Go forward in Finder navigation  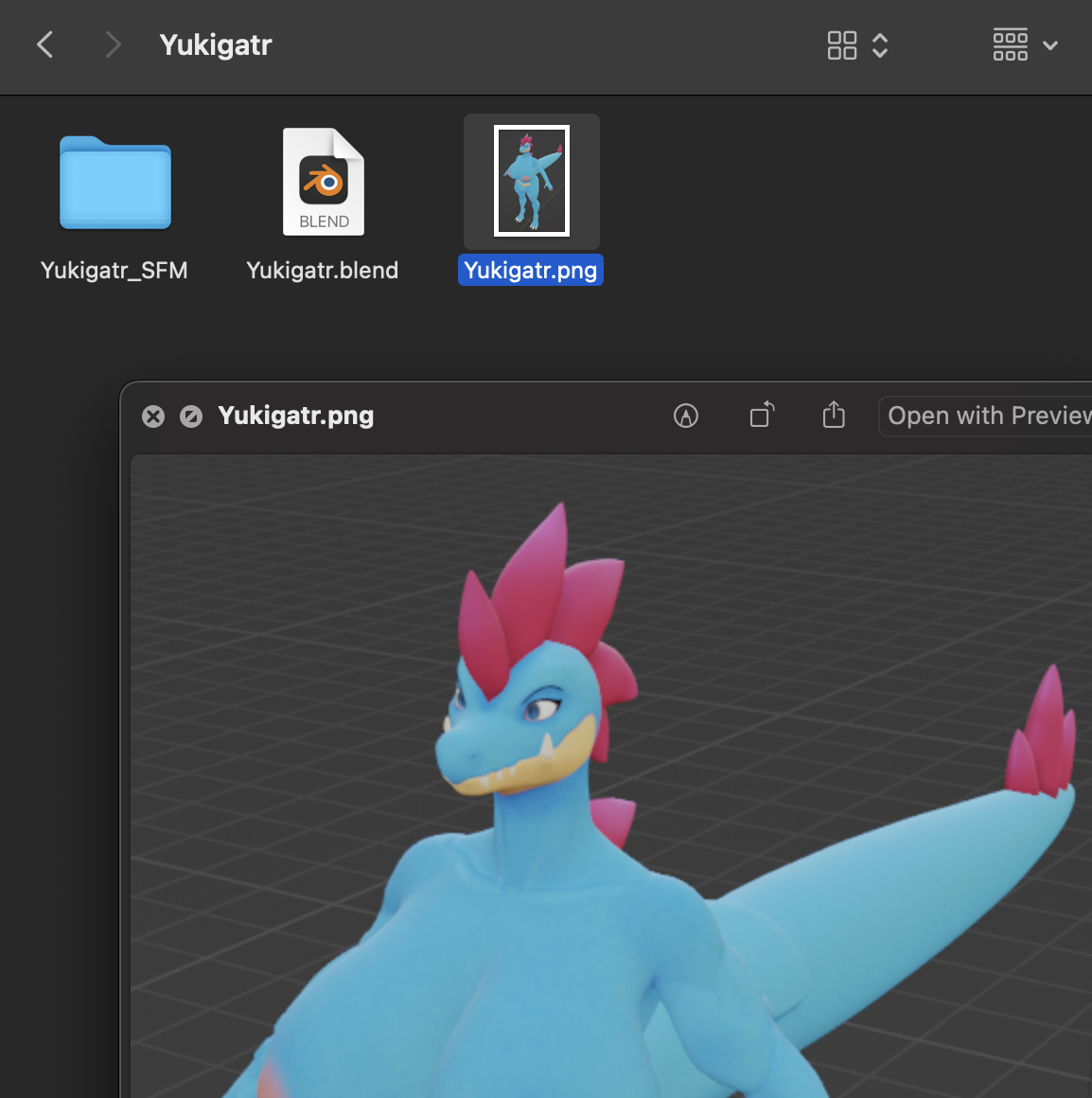click(x=113, y=44)
